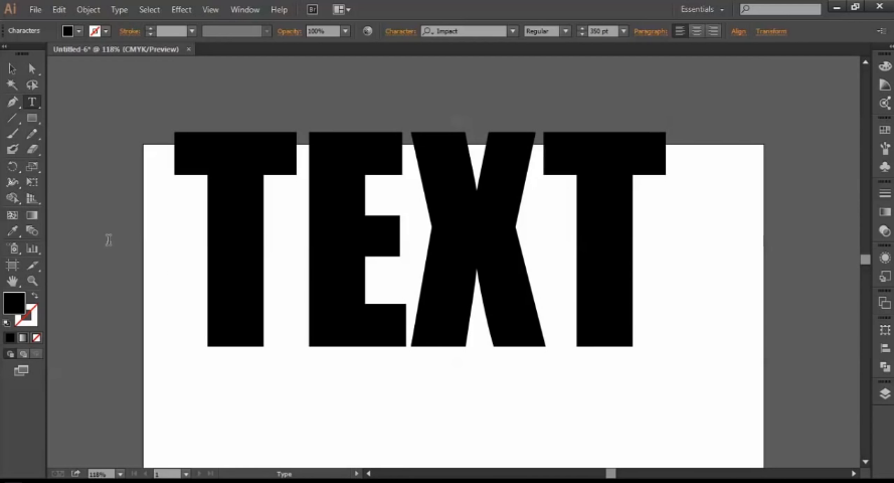The width and height of the screenshot is (894, 483).
Task: Select the Selection (black arrow) tool
Action: coord(12,69)
